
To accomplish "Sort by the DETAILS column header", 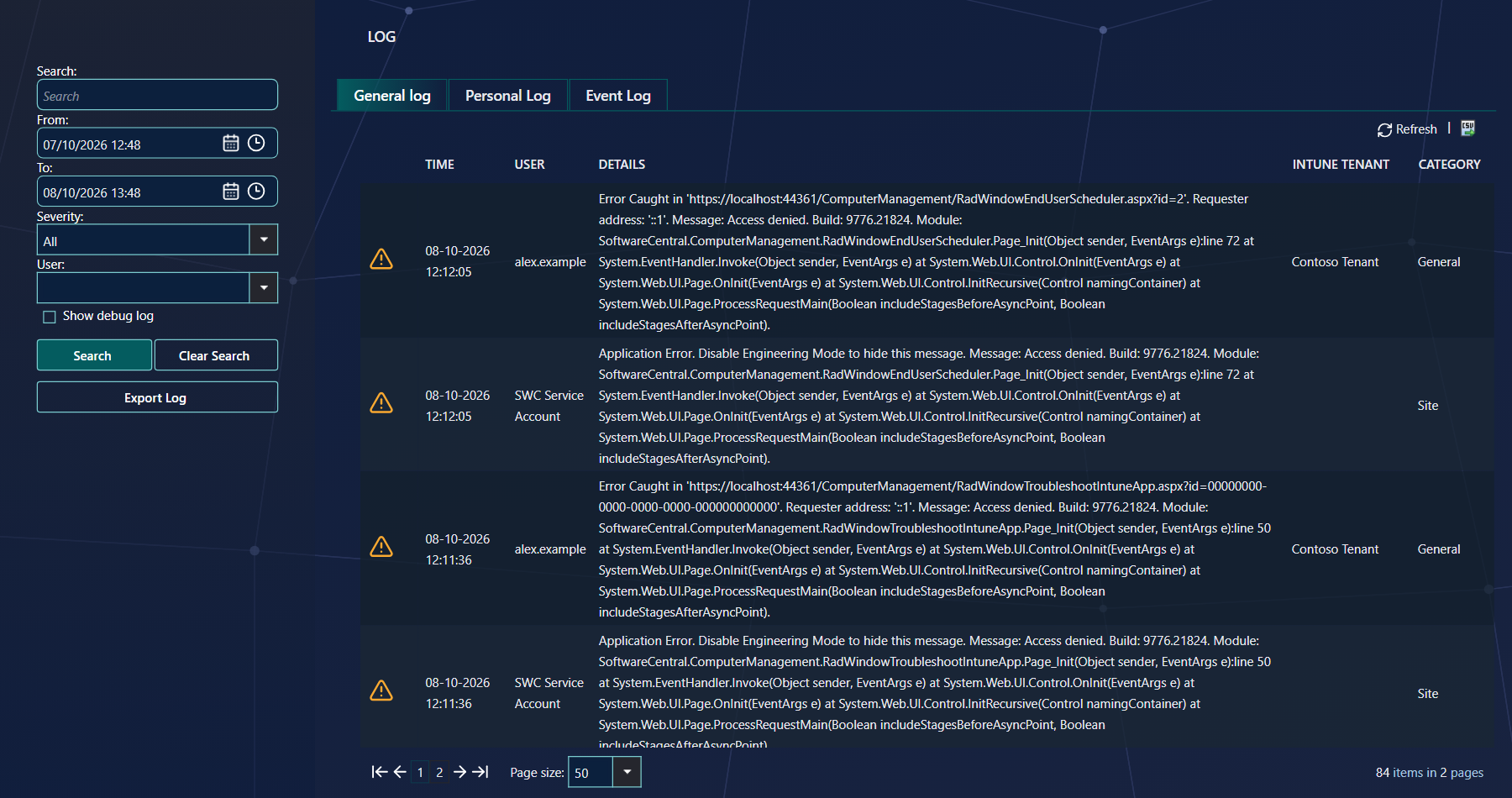I will coord(622,165).
